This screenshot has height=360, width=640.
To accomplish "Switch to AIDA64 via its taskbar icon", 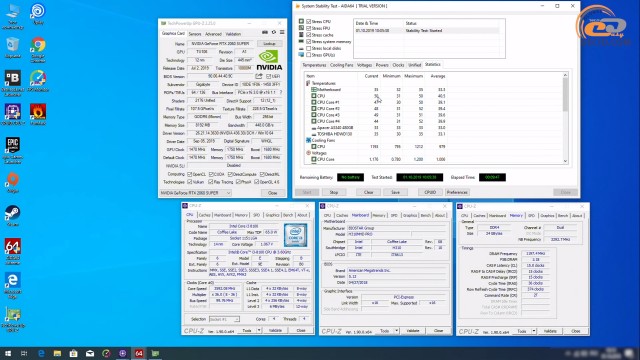I will (139, 353).
